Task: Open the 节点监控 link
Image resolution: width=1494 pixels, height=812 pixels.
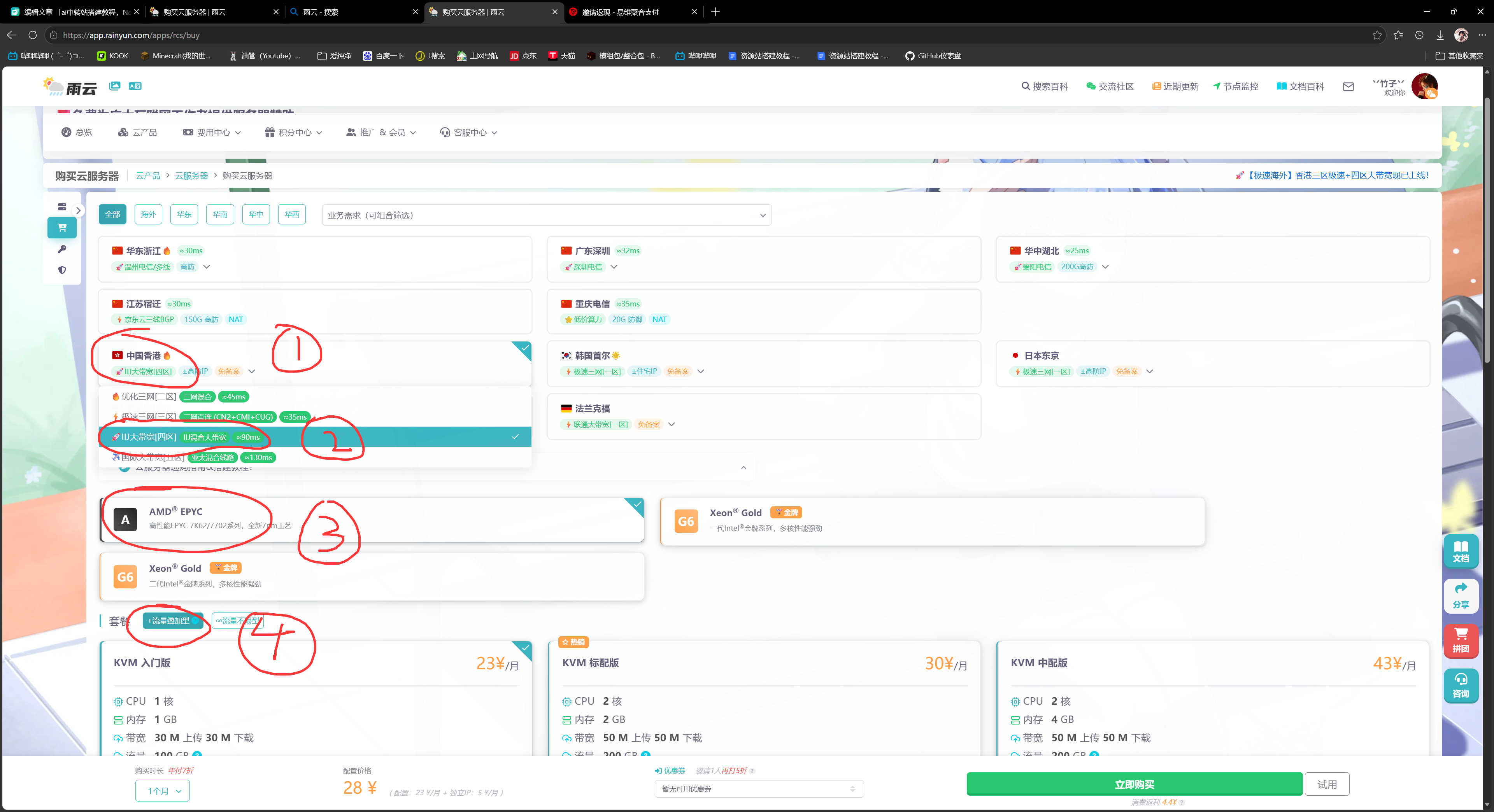Action: tap(1236, 86)
